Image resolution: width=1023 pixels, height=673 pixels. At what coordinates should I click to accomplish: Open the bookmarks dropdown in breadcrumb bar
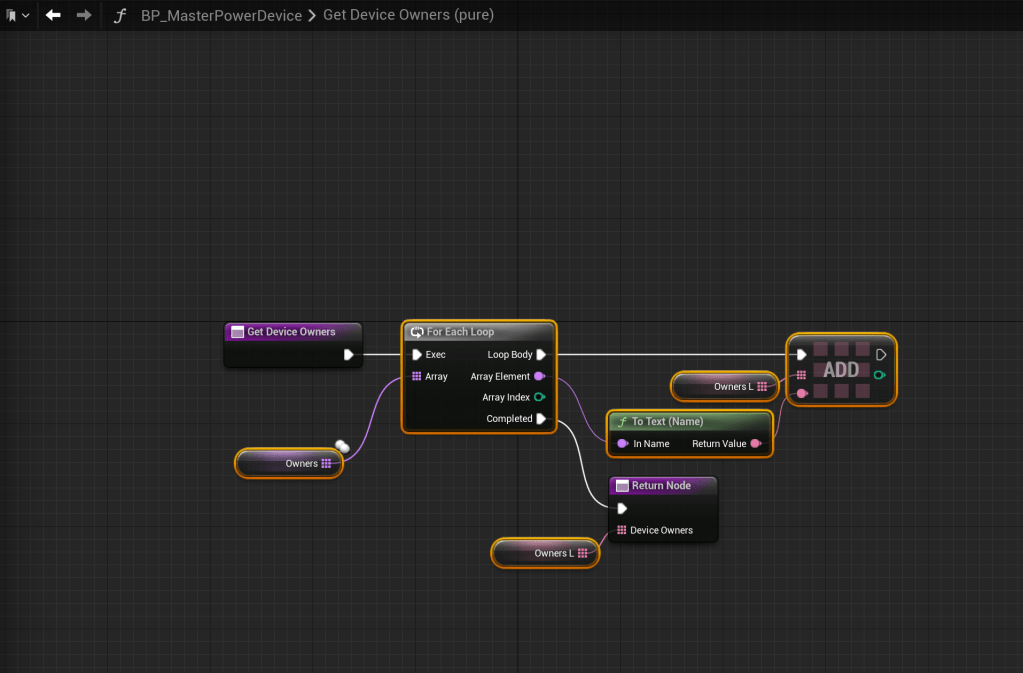tap(17, 16)
